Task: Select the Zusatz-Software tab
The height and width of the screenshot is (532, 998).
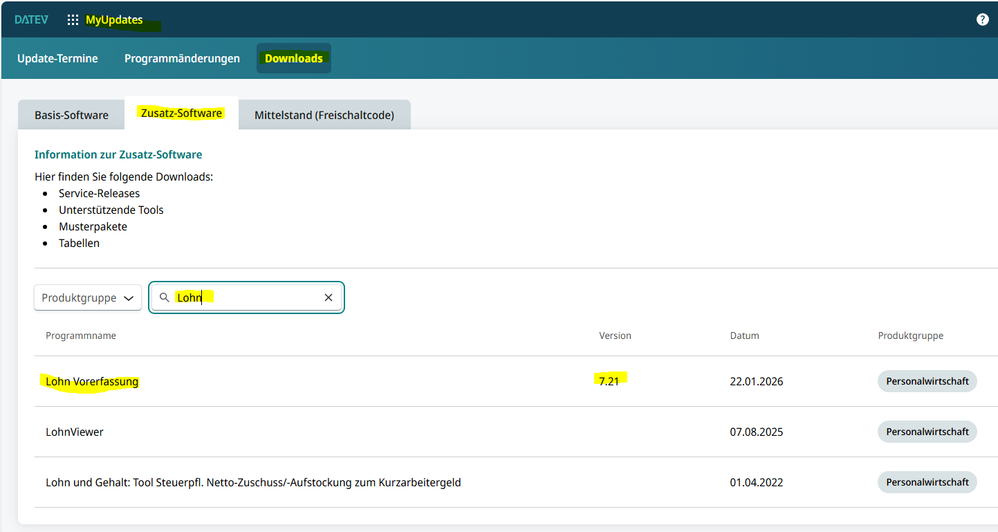Action: pyautogui.click(x=181, y=113)
